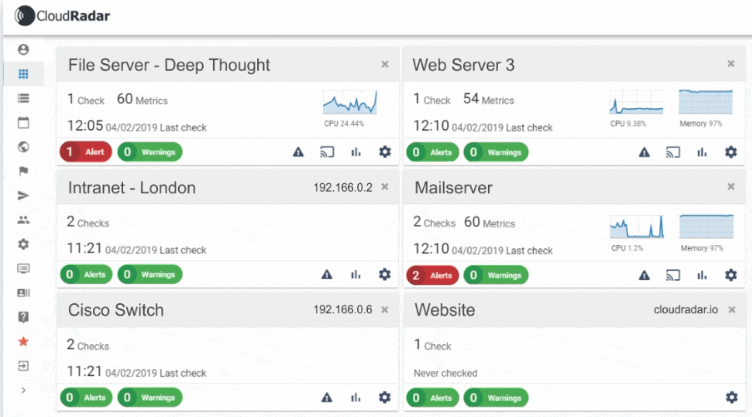The width and height of the screenshot is (752, 417).
Task: Click the logout arrow icon in sidebar
Action: click(x=23, y=366)
